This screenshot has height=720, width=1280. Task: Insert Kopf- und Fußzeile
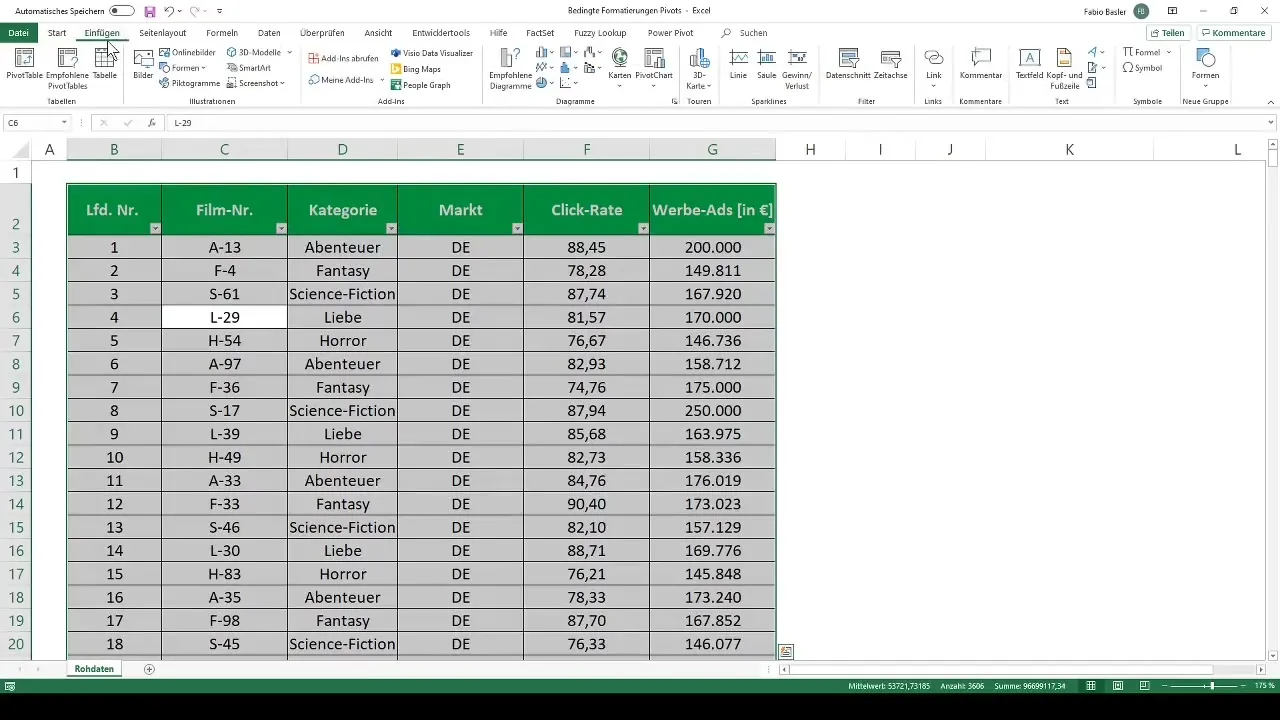(x=1064, y=67)
